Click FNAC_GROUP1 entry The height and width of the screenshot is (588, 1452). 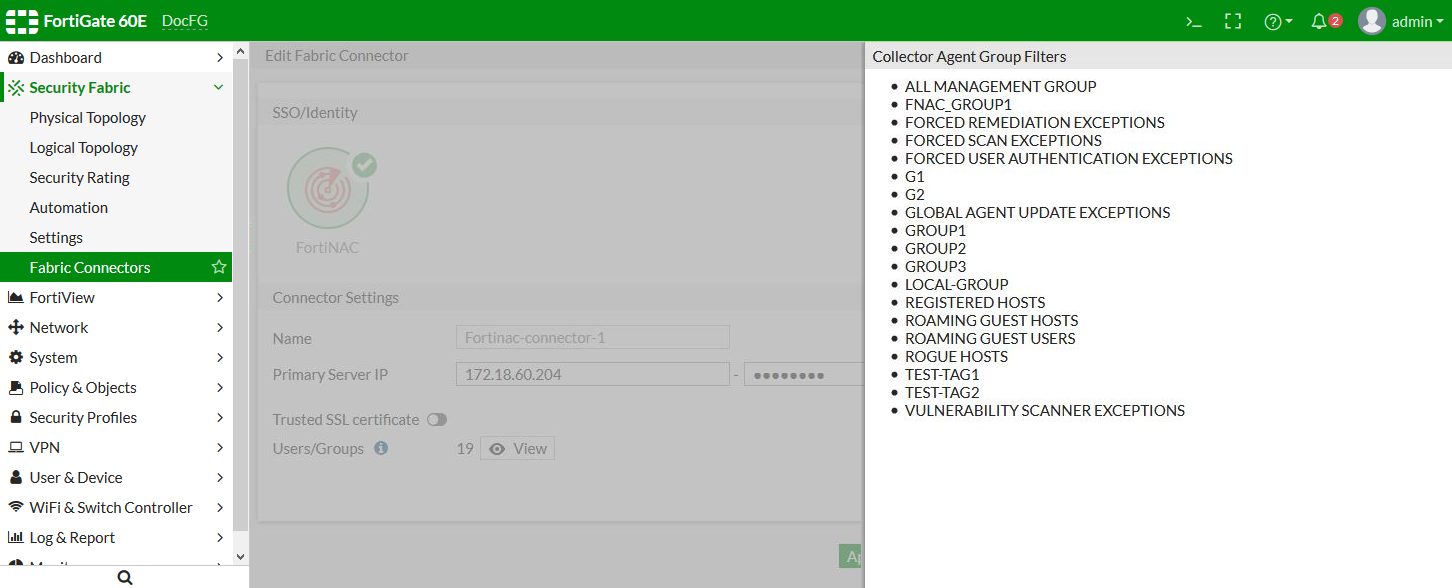(x=958, y=104)
